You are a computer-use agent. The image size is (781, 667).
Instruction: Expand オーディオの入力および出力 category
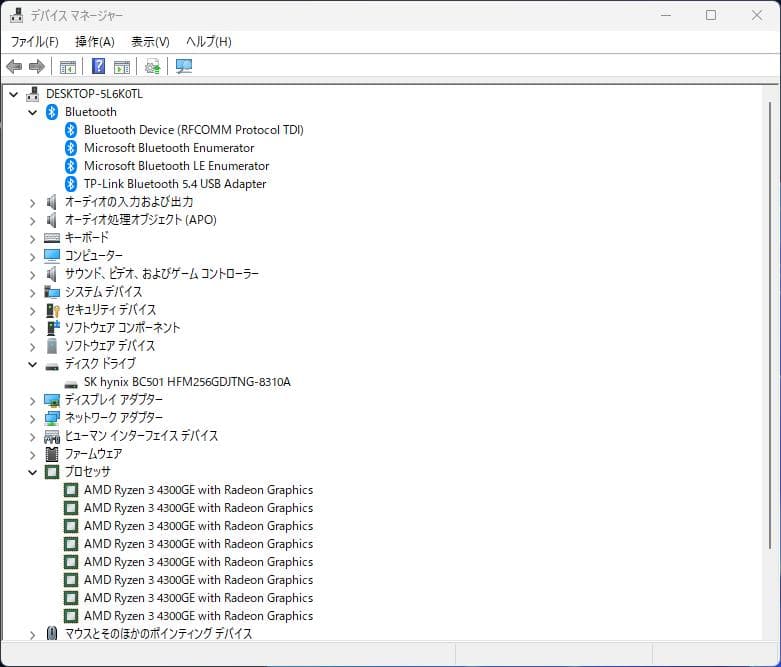click(32, 203)
